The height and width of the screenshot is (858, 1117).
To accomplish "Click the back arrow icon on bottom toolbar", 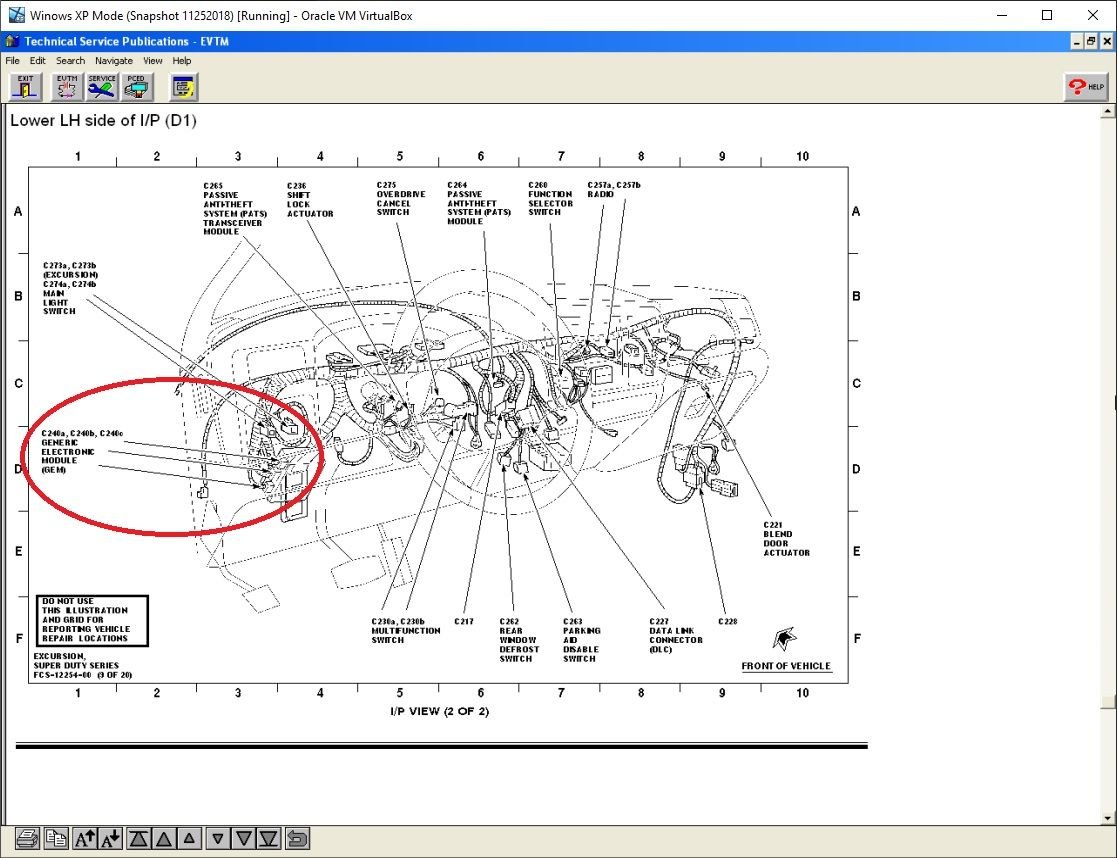I will 295,838.
